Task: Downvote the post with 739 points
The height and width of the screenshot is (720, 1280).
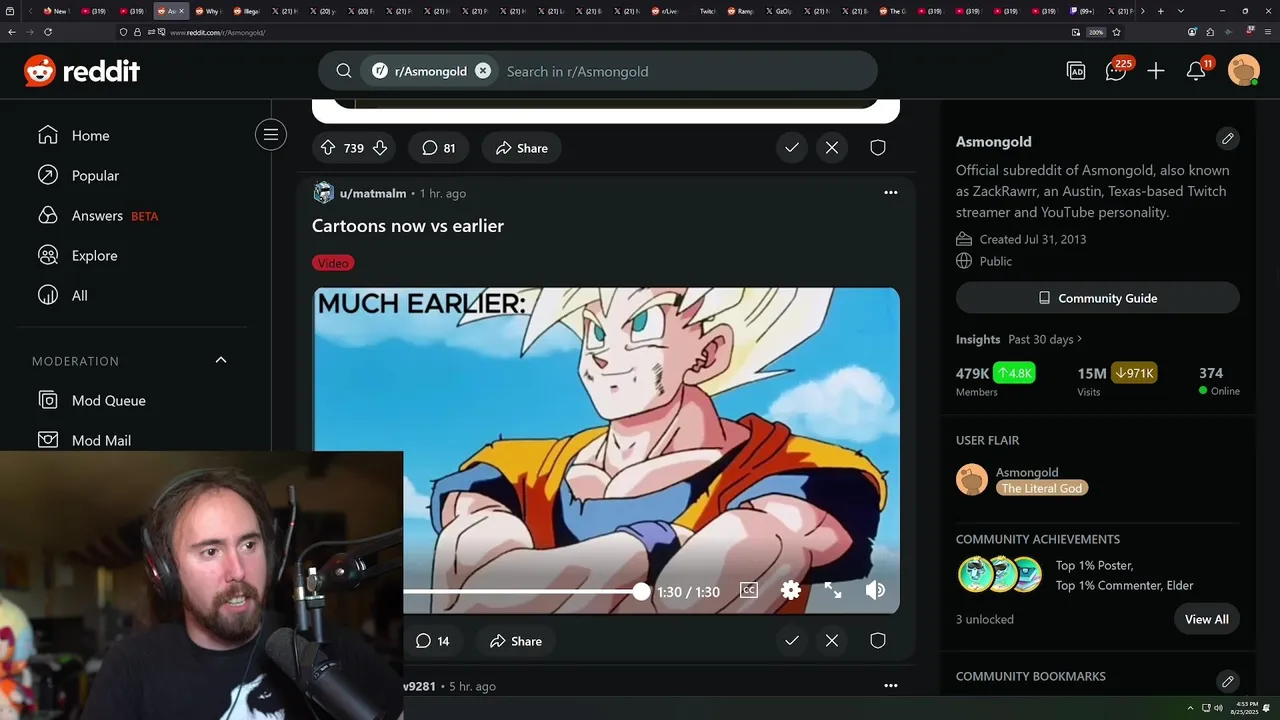Action: [380, 148]
